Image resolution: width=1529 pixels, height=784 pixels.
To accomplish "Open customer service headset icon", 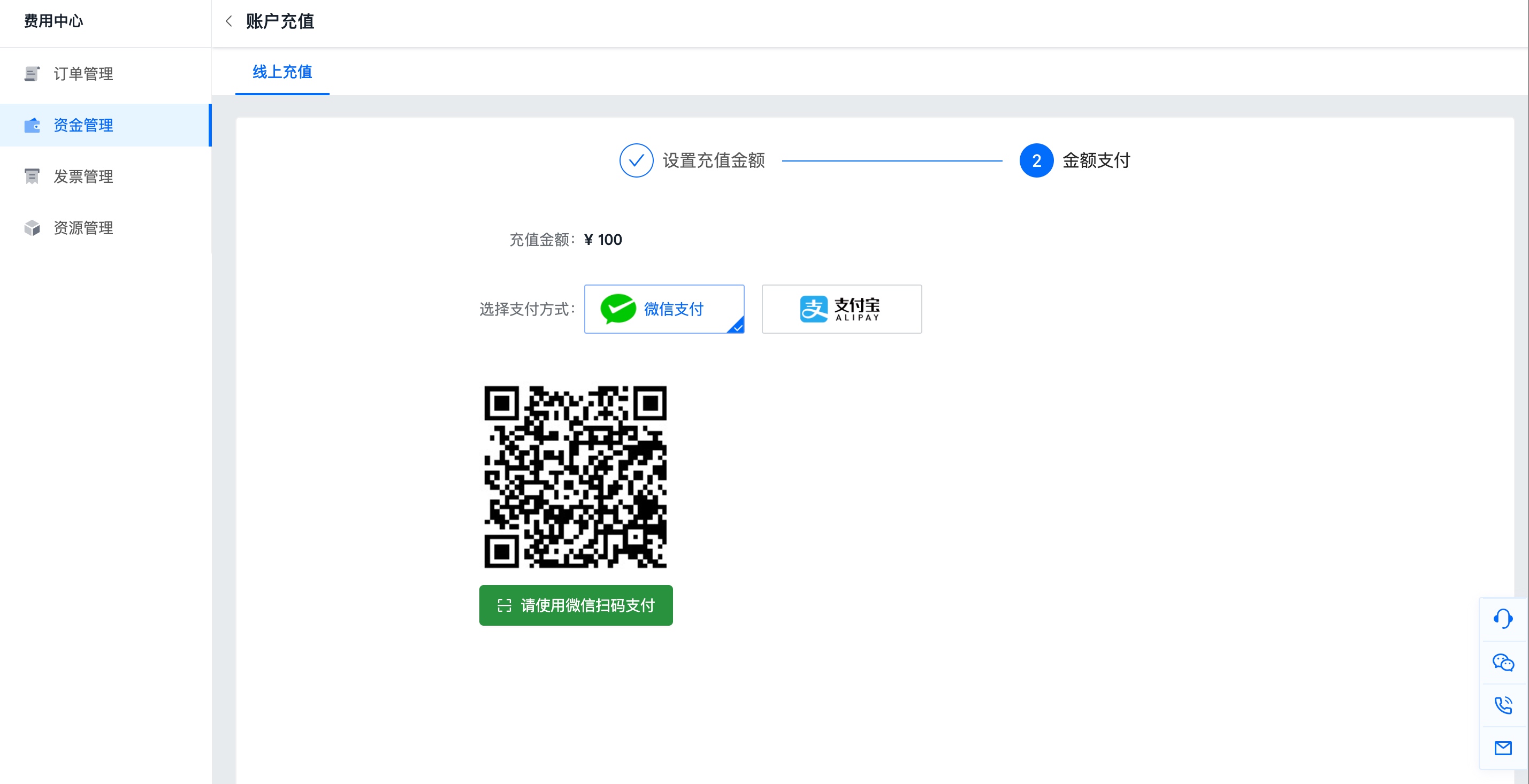I will click(x=1503, y=618).
